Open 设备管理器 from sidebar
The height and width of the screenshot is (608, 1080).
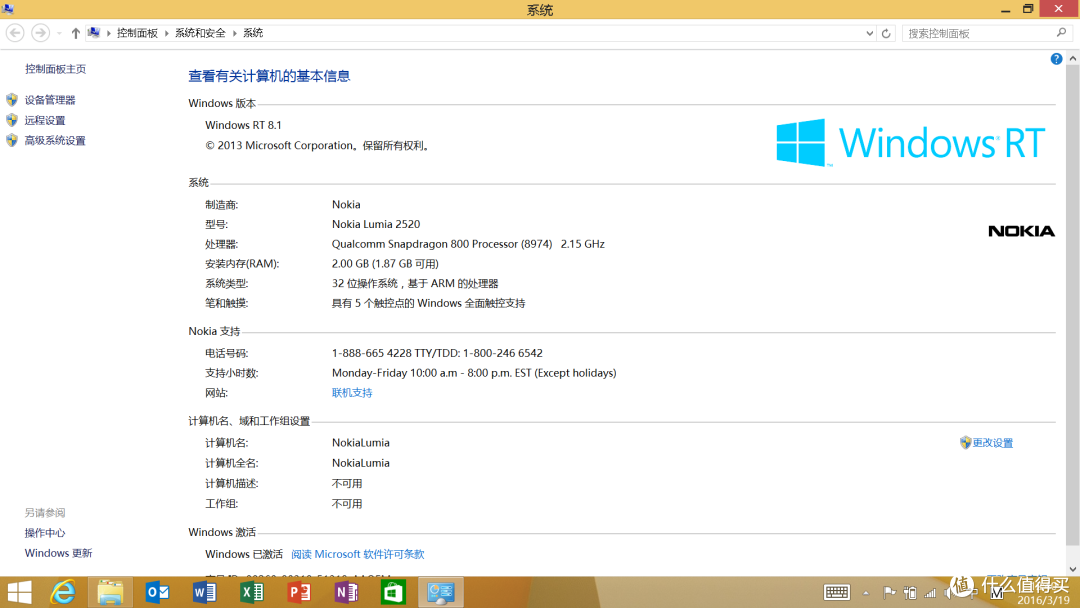click(x=50, y=100)
